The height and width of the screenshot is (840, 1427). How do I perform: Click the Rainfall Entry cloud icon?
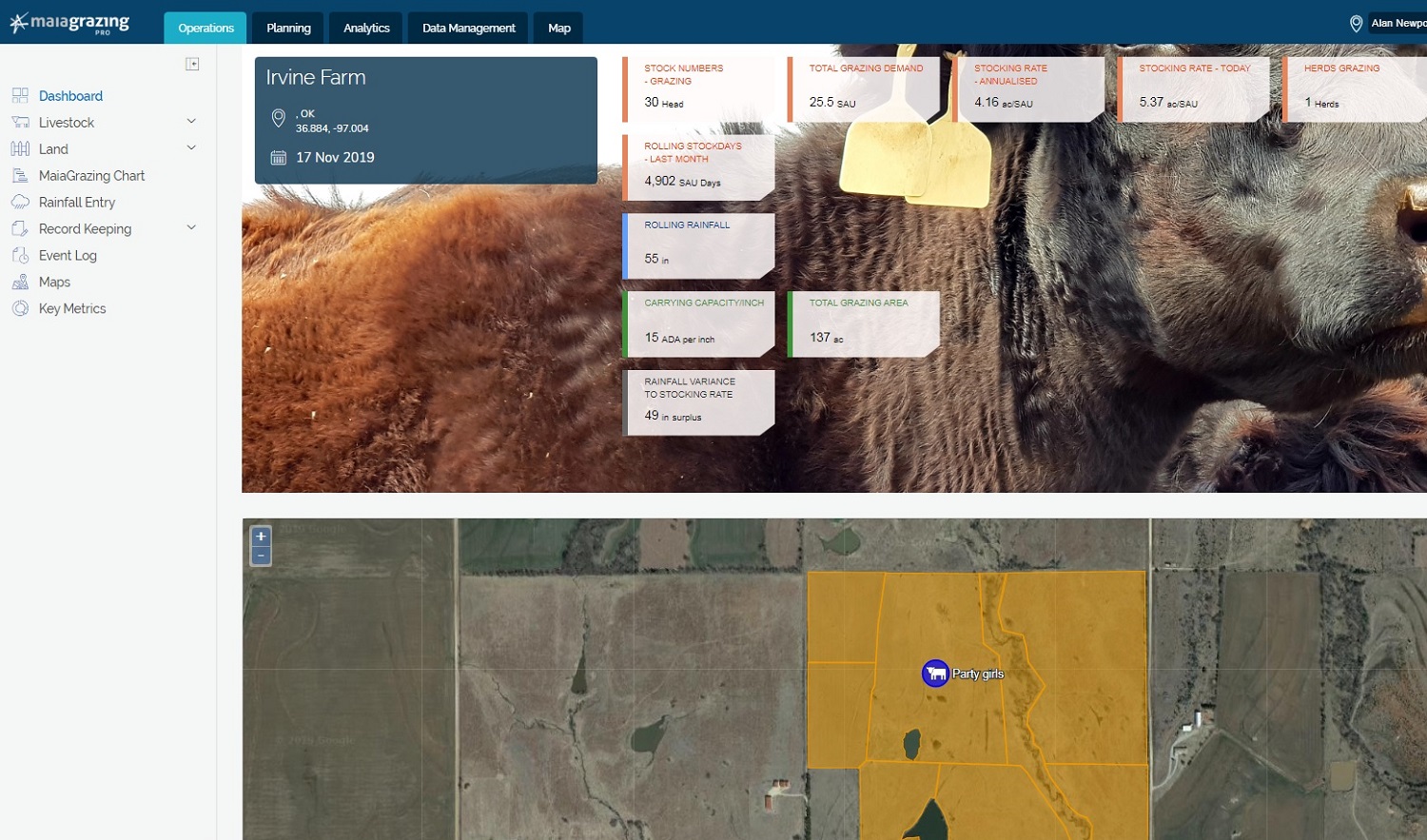click(x=20, y=203)
